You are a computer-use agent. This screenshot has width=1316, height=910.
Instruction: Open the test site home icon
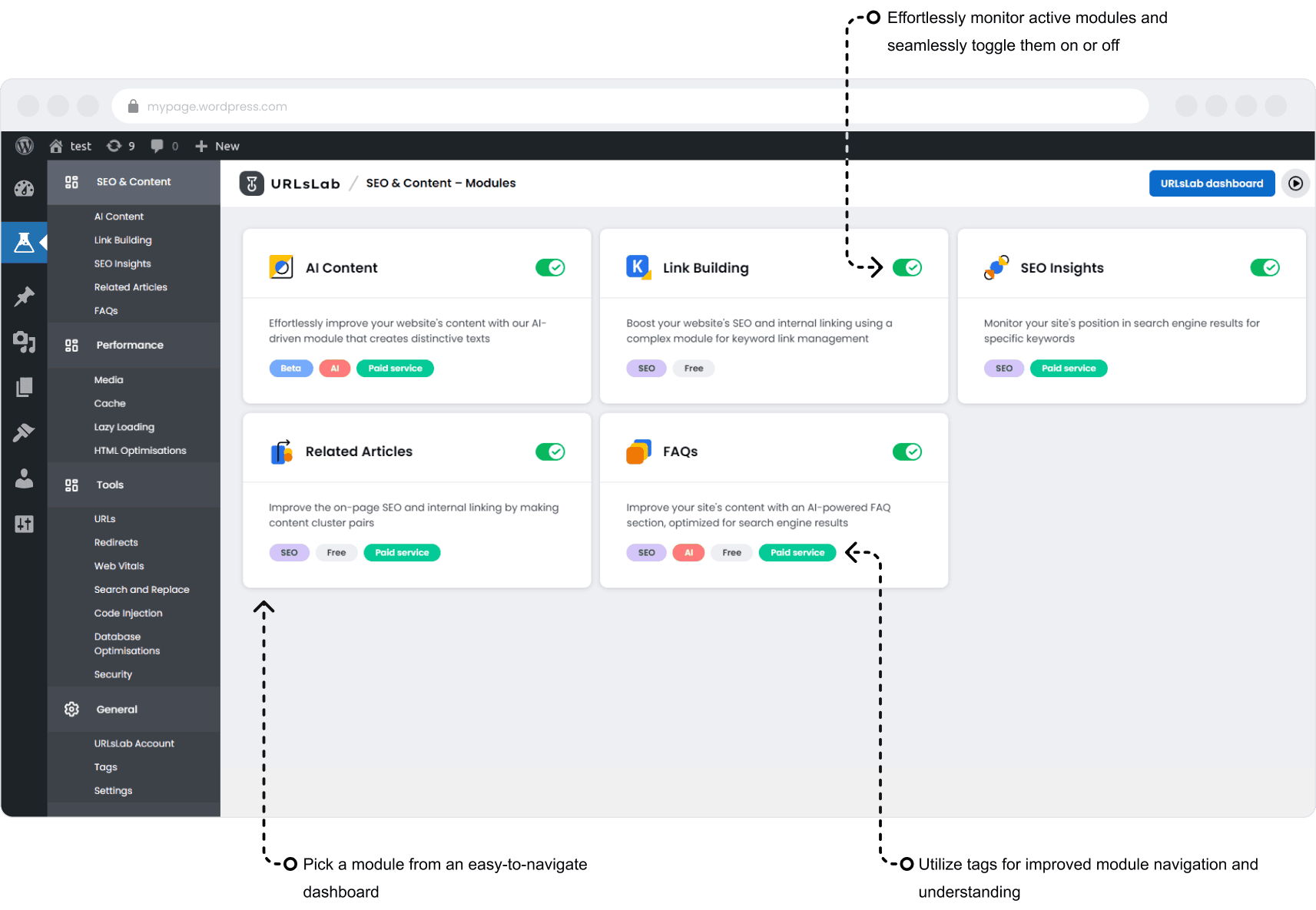click(x=56, y=146)
